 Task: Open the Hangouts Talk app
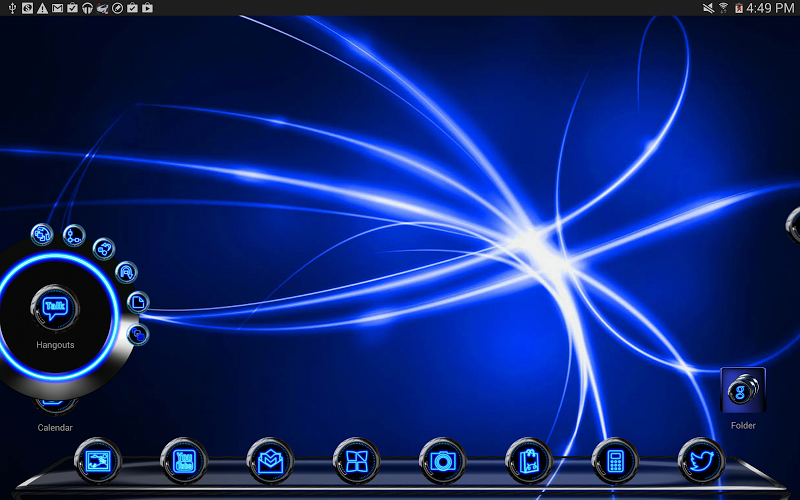click(55, 306)
